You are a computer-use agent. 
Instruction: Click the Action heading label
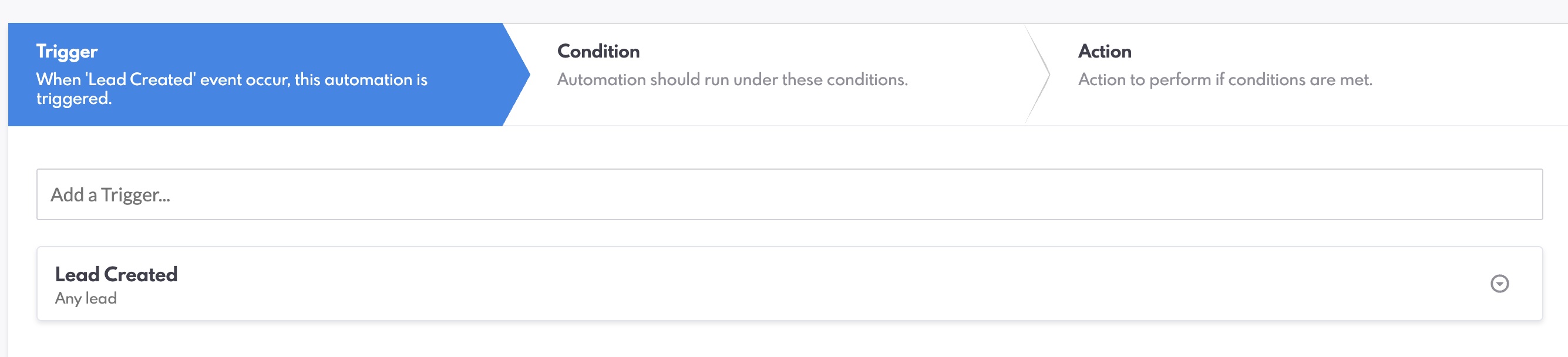click(1104, 51)
